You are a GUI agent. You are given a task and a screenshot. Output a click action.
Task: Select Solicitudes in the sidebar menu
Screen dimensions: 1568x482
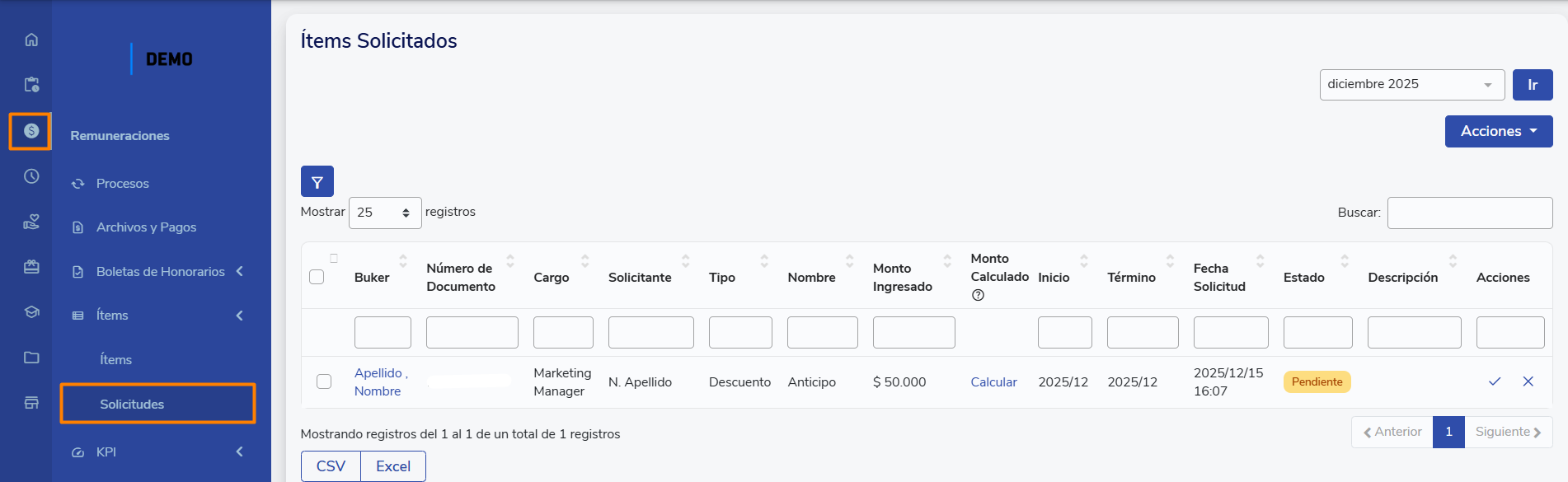[x=132, y=404]
